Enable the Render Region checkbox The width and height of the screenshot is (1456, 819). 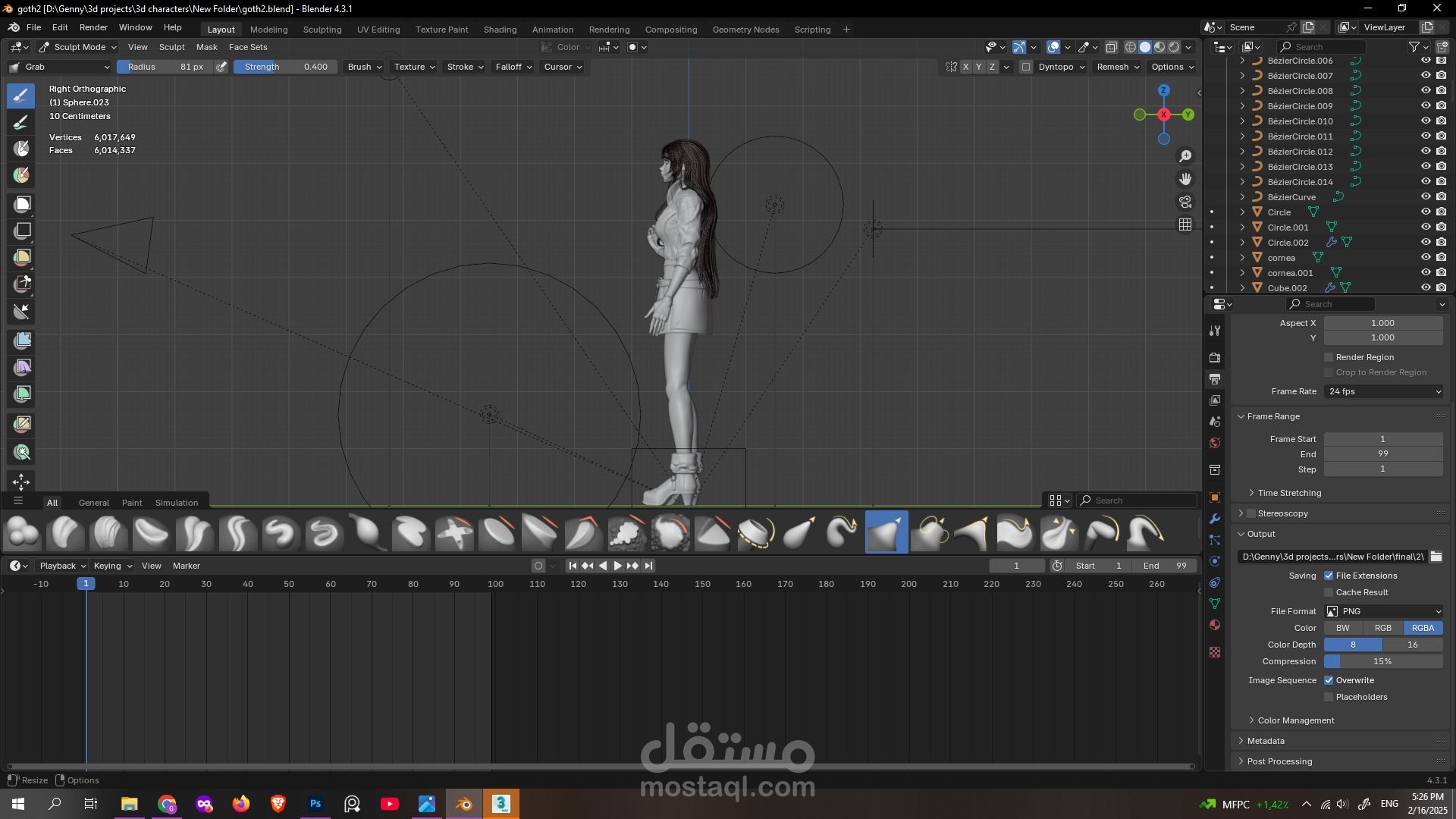pyautogui.click(x=1329, y=357)
